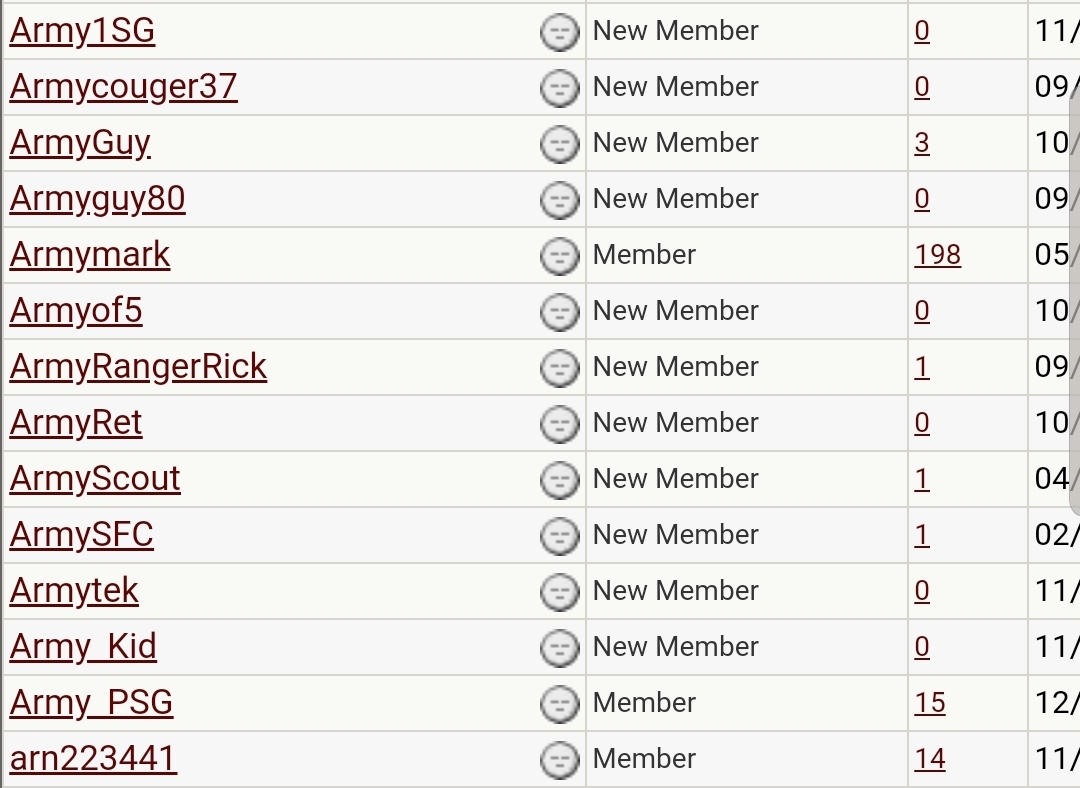Screen dimensions: 1080x788
Task: Open Army_PSG's 15 posts link
Action: tap(929, 703)
